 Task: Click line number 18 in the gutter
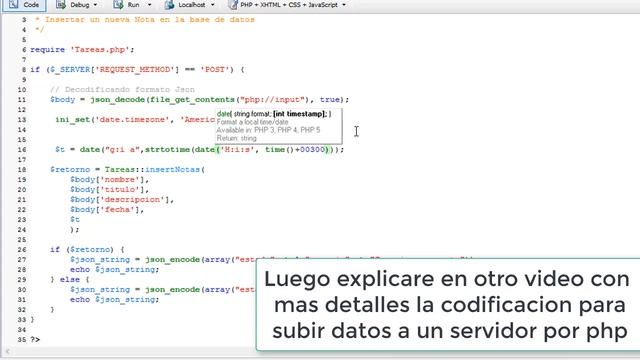tap(22, 169)
